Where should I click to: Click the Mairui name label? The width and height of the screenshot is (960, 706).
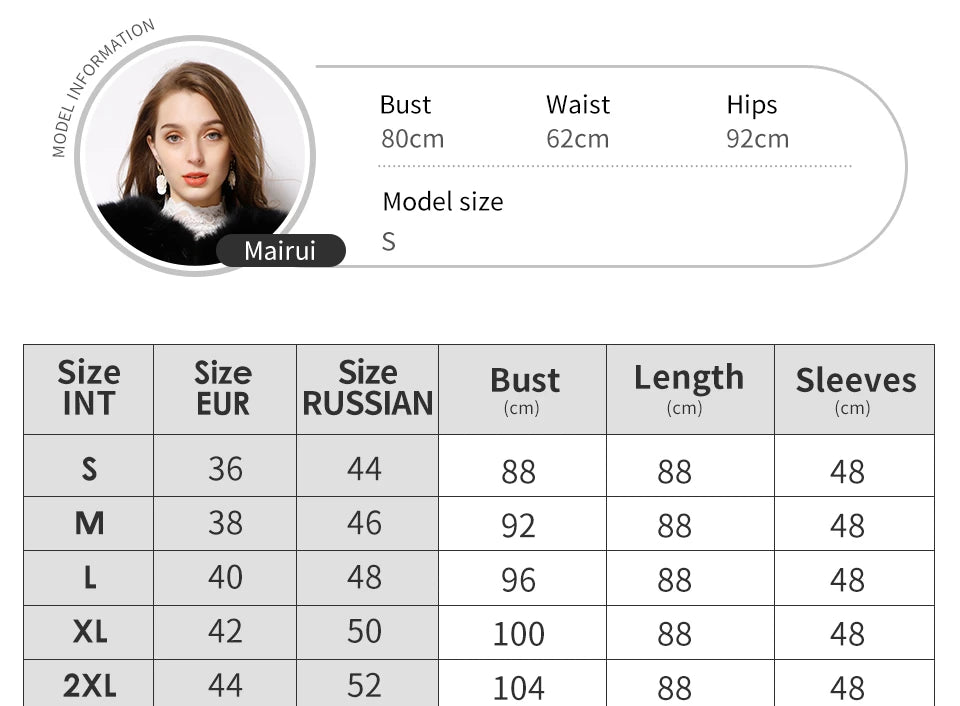280,250
